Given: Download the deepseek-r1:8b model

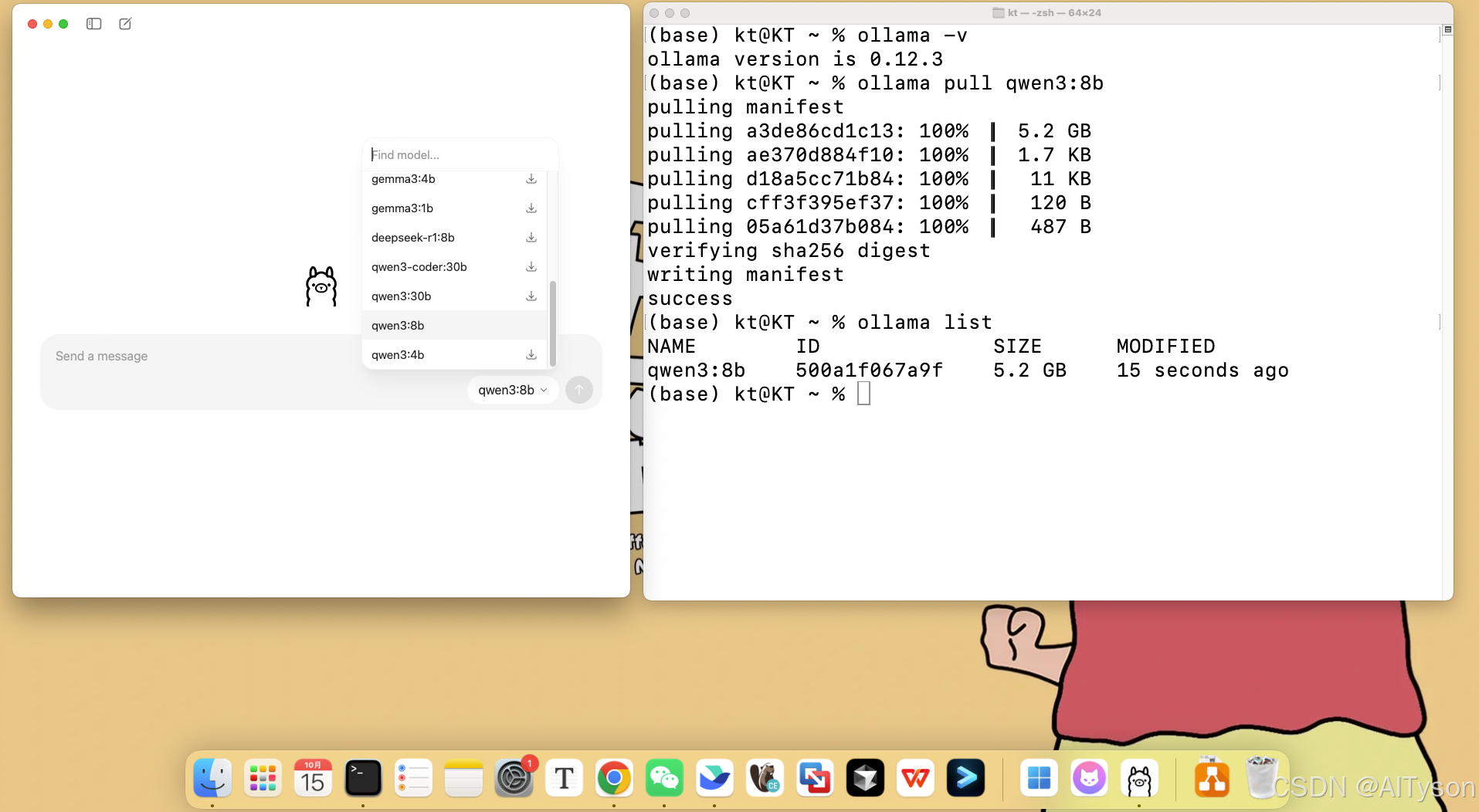Looking at the screenshot, I should tap(531, 238).
